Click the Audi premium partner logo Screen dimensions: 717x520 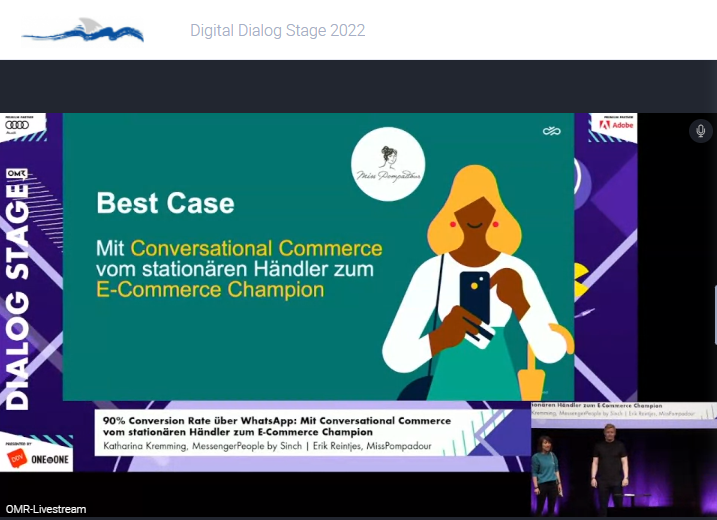point(18,125)
